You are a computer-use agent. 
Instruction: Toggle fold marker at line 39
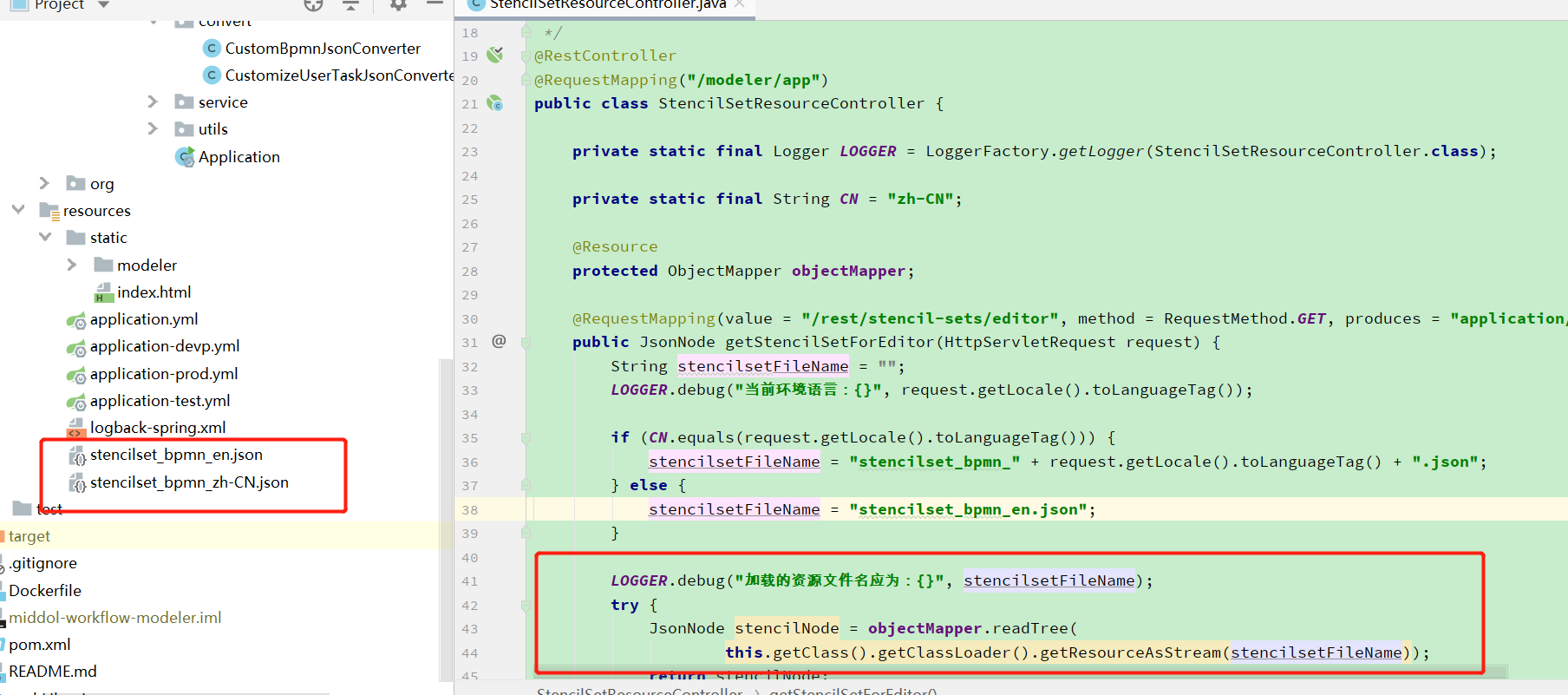click(526, 533)
